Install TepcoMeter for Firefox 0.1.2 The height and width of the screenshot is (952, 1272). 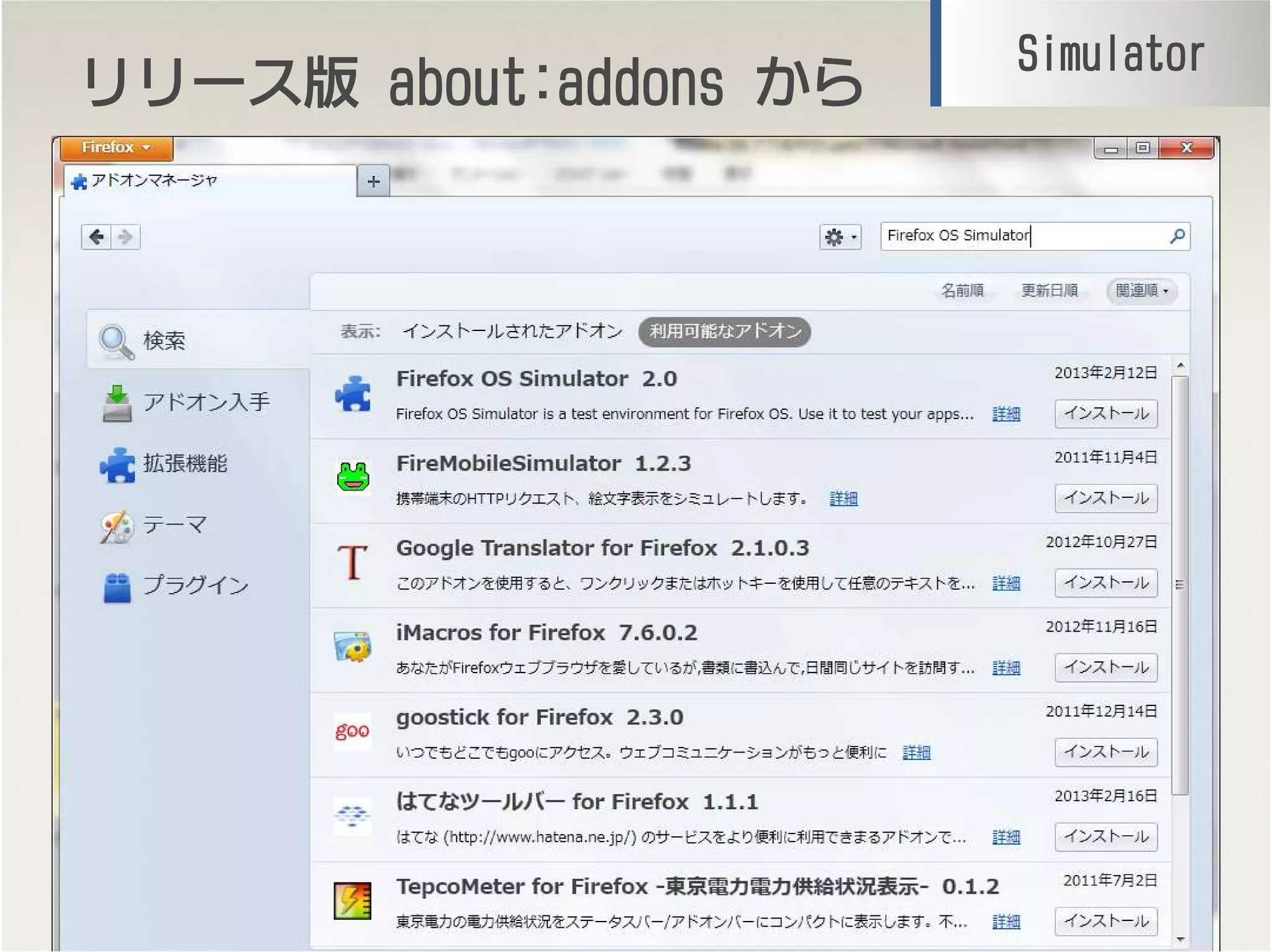click(1106, 921)
